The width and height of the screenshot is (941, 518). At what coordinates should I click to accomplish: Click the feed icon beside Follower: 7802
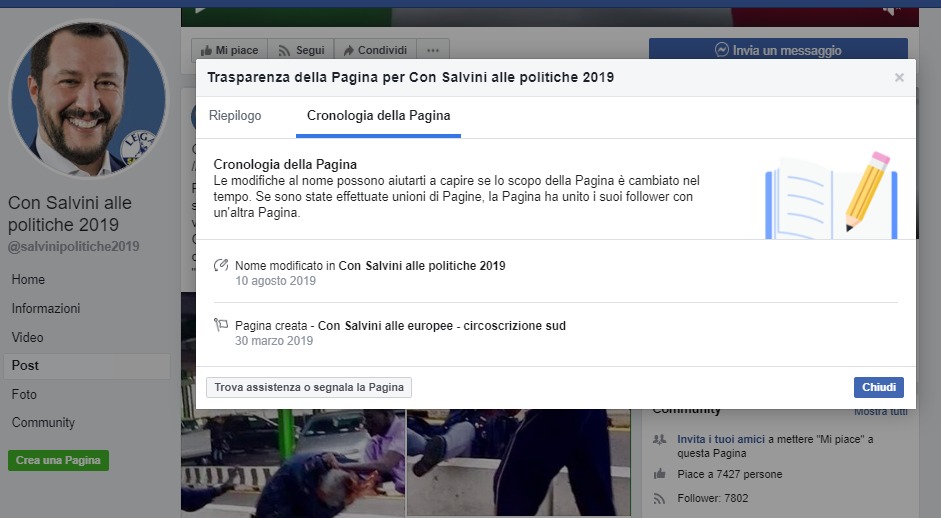660,498
